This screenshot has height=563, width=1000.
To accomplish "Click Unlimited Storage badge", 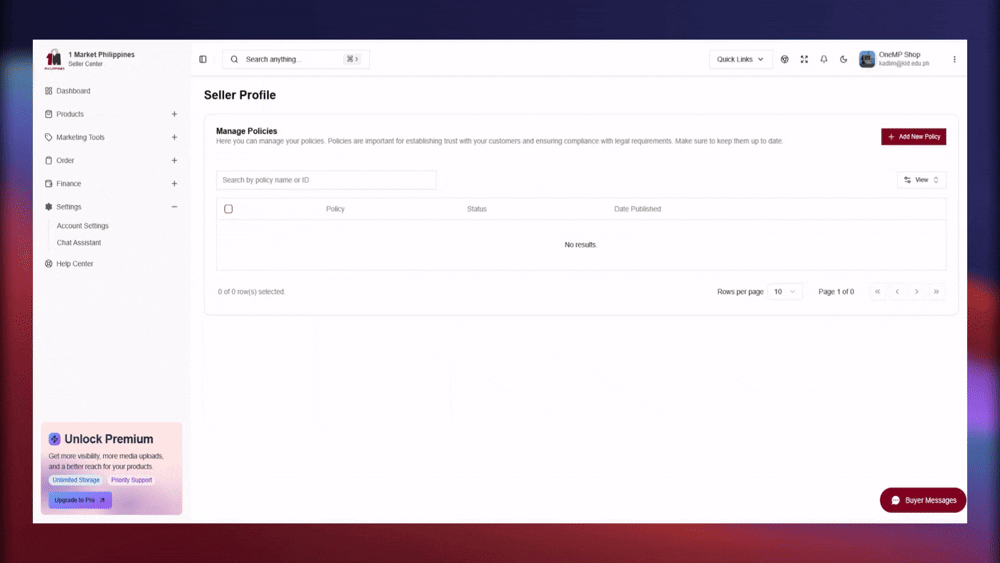I will pyautogui.click(x=76, y=480).
